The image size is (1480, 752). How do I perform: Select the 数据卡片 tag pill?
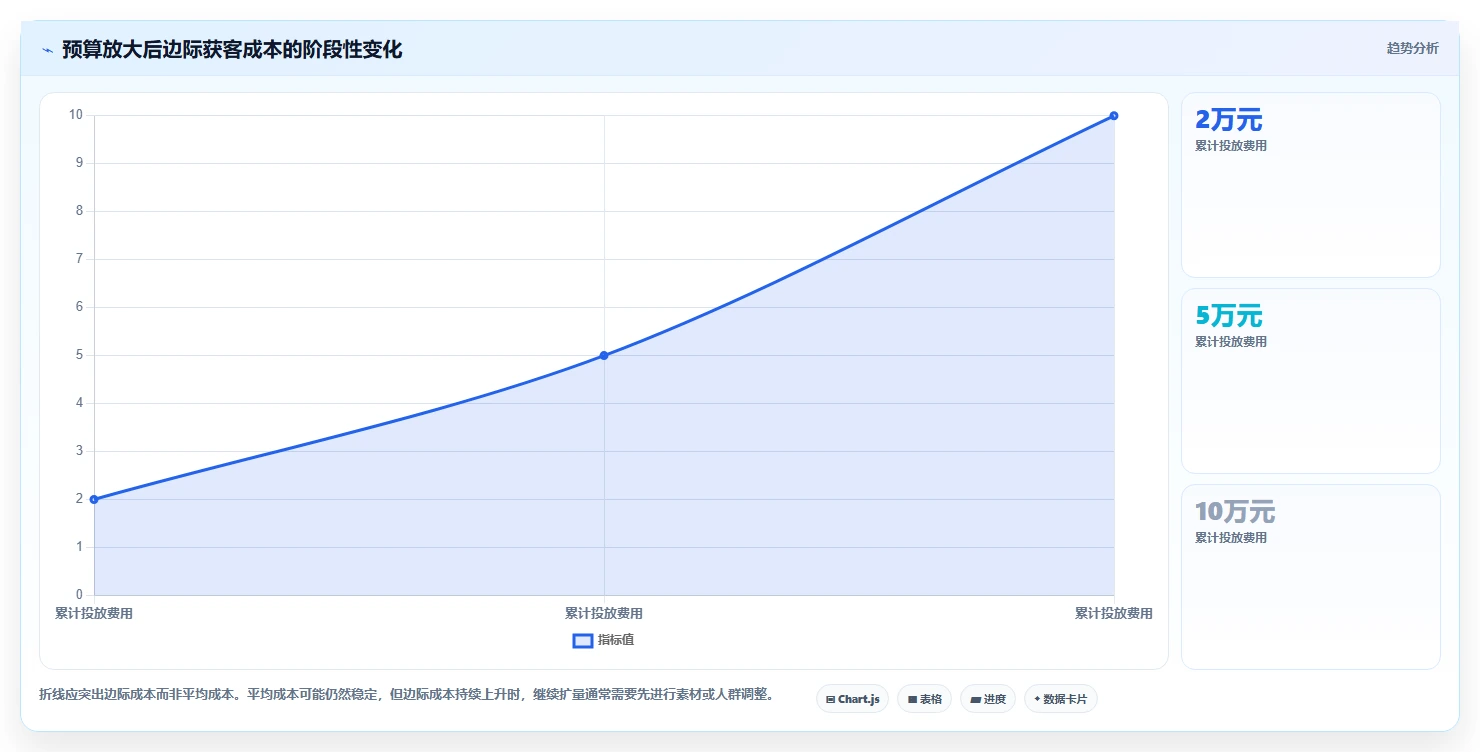click(1061, 699)
